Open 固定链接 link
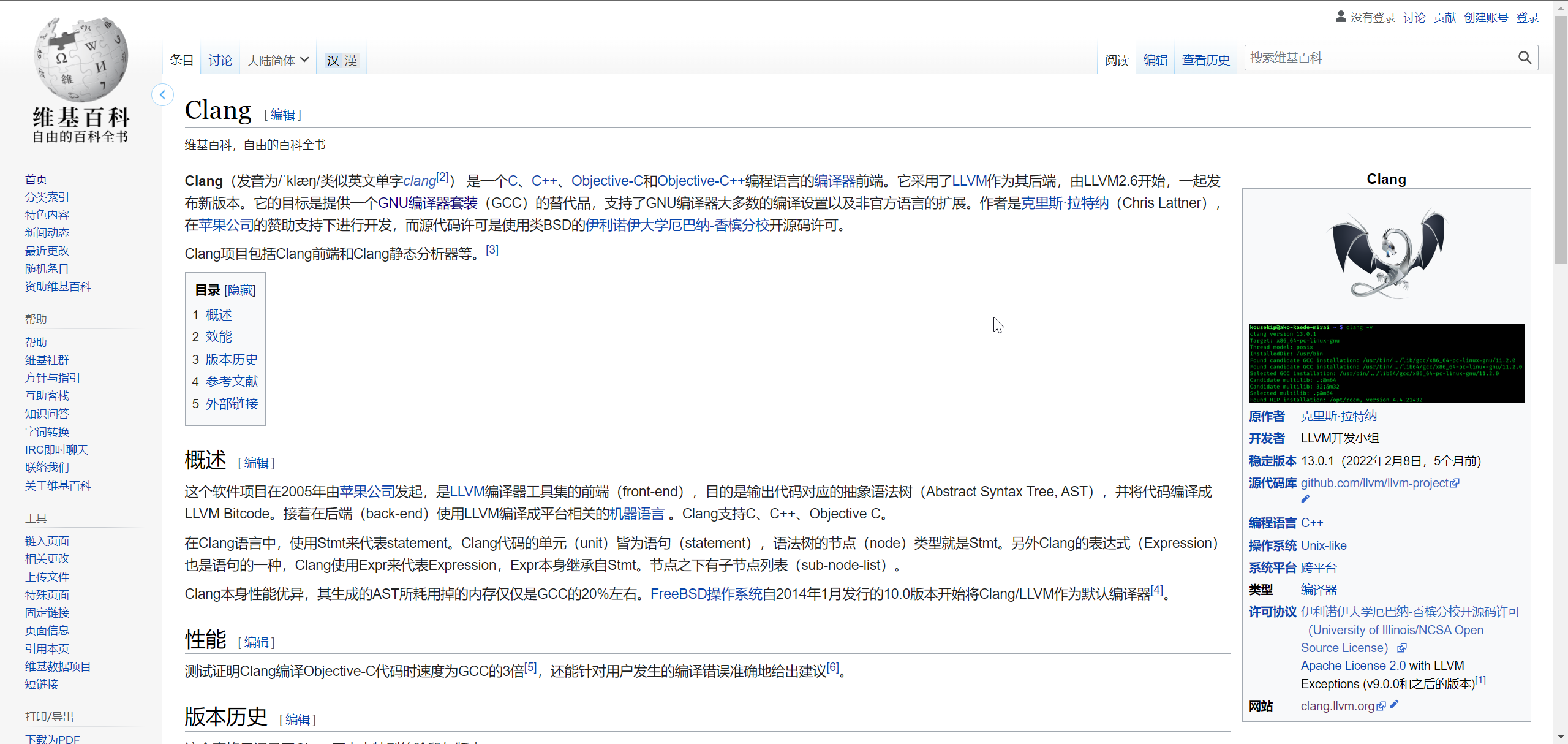The height and width of the screenshot is (744, 1568). click(x=47, y=612)
